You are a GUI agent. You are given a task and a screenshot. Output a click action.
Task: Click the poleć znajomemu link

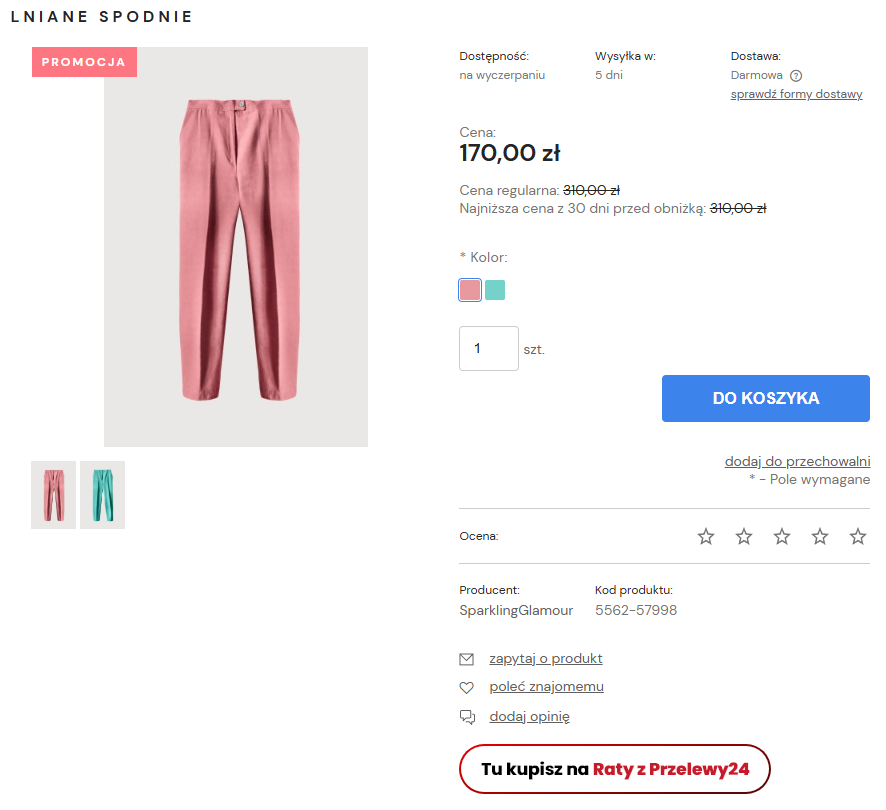pyautogui.click(x=546, y=687)
